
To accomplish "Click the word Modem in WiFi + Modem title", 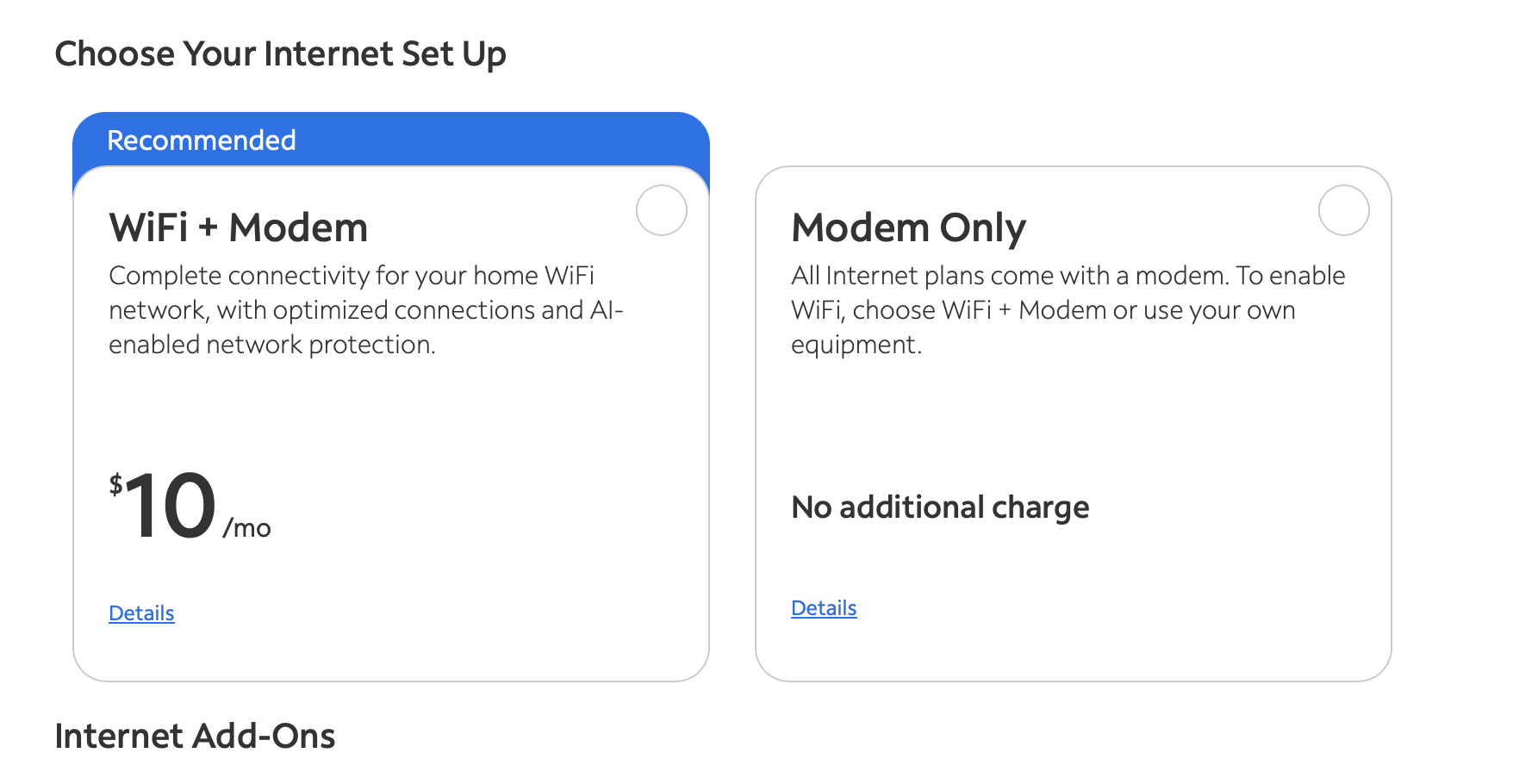I will (298, 228).
